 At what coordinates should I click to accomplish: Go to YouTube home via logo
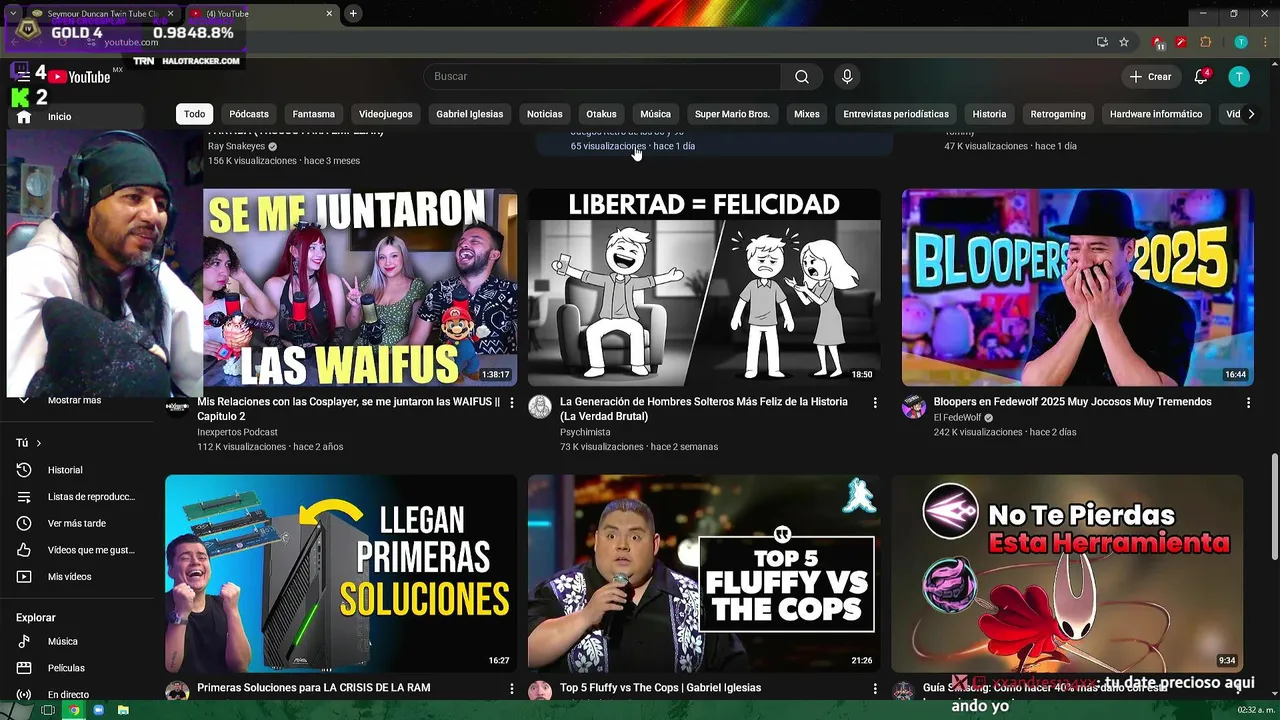click(79, 77)
